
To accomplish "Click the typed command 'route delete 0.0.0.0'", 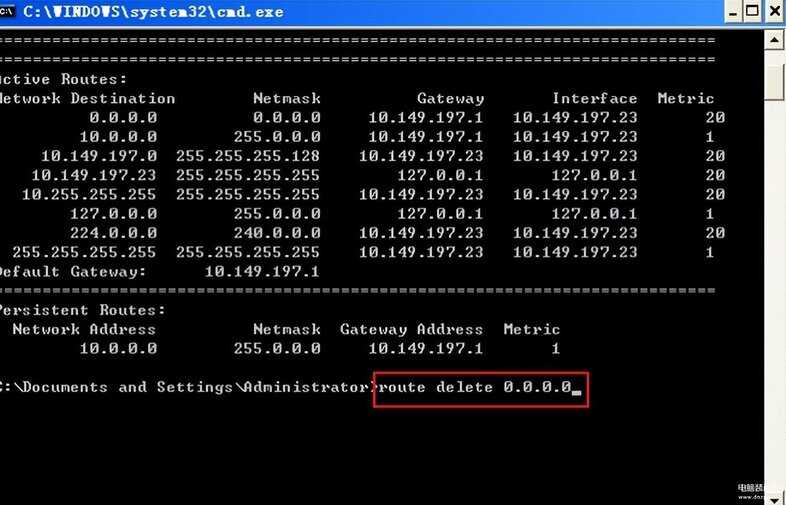I will click(x=475, y=387).
